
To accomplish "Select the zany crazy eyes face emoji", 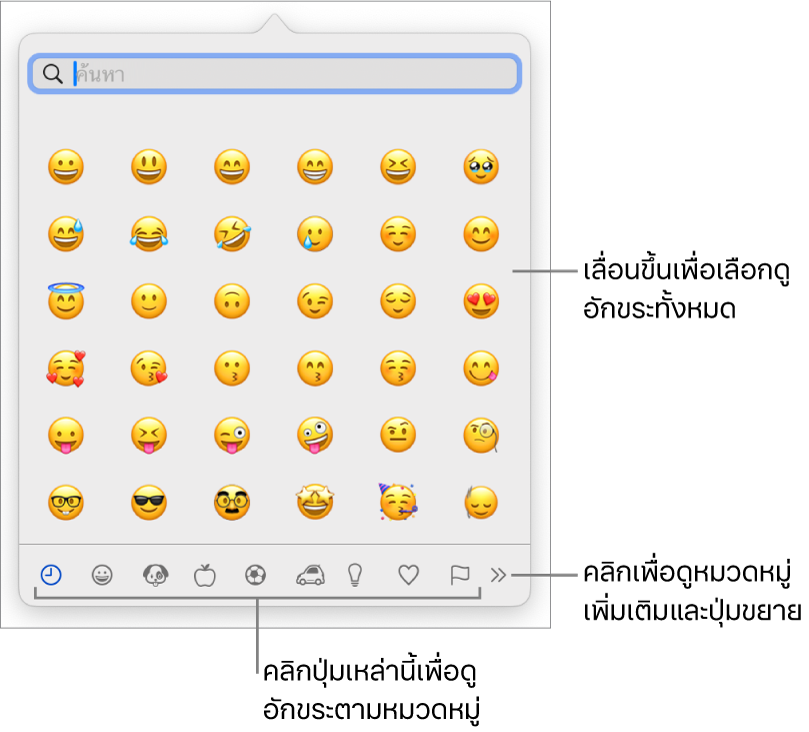I will tap(315, 435).
